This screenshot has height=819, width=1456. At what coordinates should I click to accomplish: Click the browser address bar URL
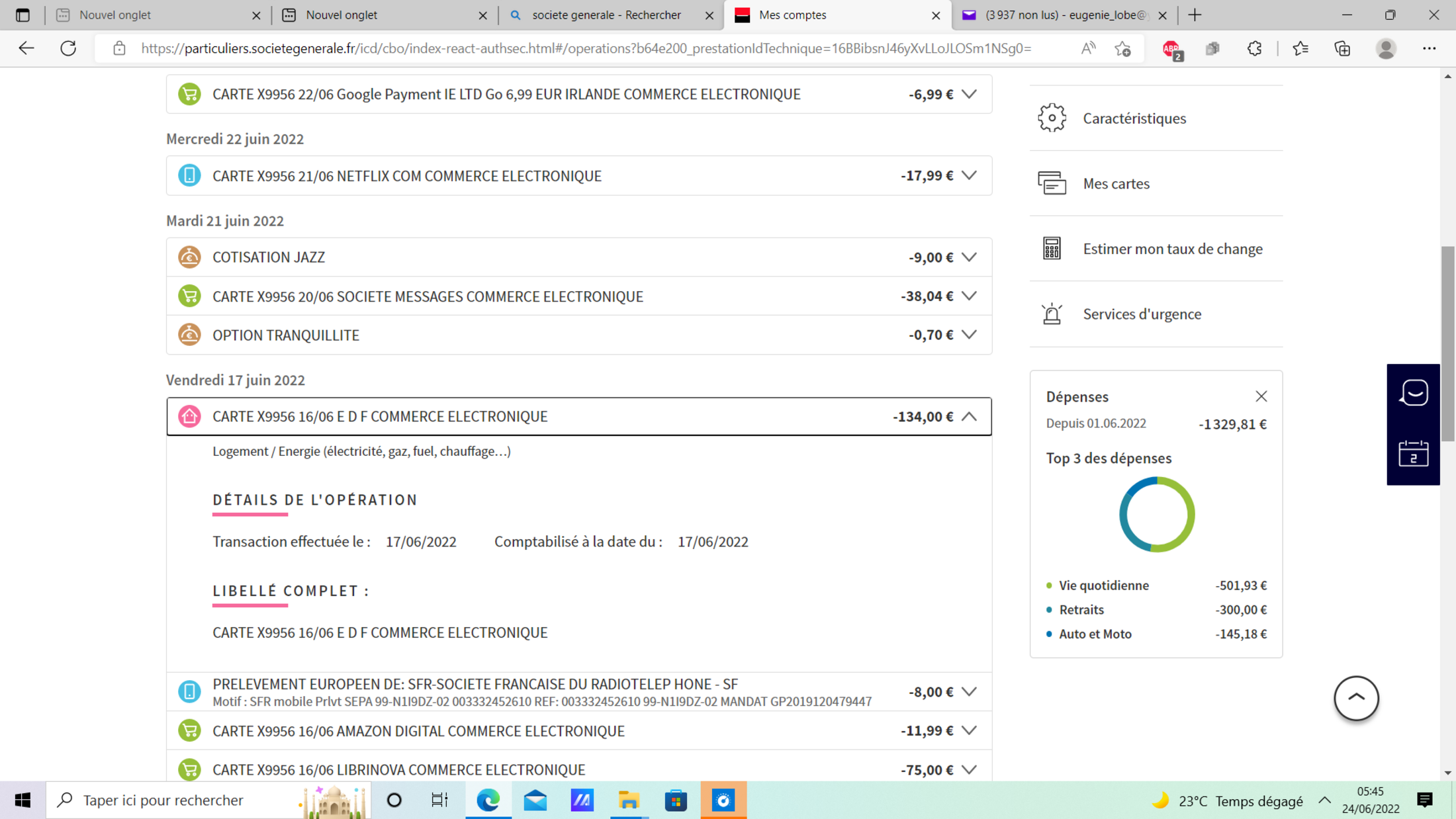point(586,48)
